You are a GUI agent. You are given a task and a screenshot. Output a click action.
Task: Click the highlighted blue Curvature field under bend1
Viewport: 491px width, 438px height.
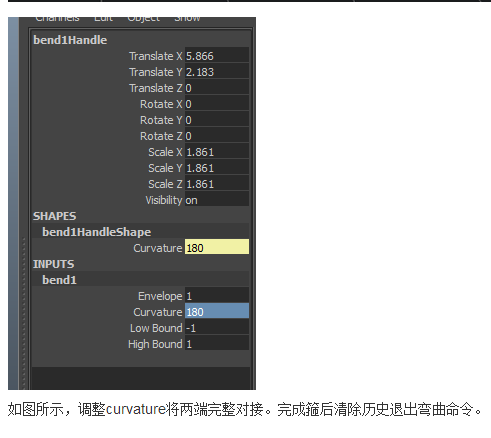click(x=217, y=312)
